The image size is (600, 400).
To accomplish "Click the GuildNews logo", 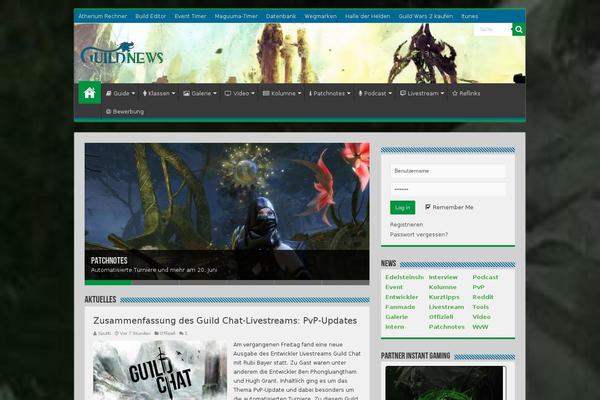I will pyautogui.click(x=122, y=53).
